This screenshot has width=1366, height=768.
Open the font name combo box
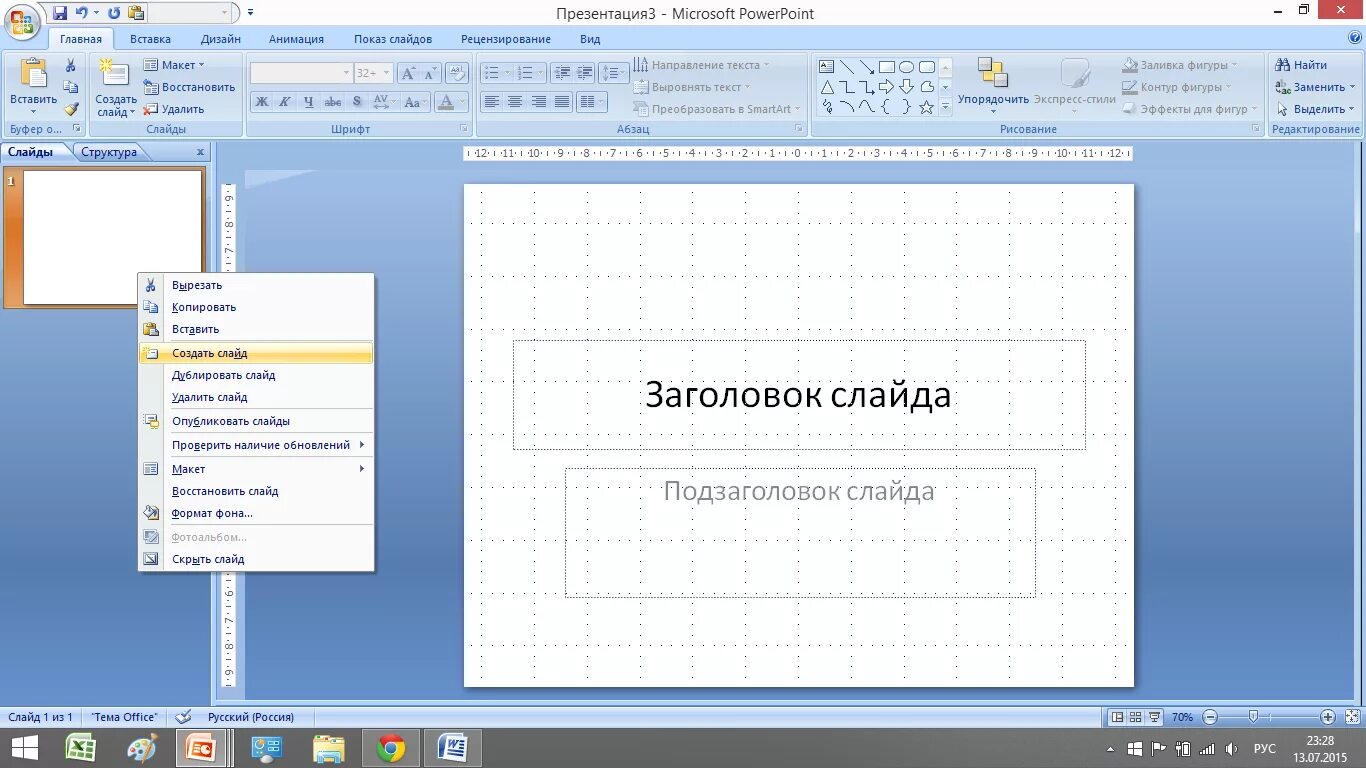(301, 73)
